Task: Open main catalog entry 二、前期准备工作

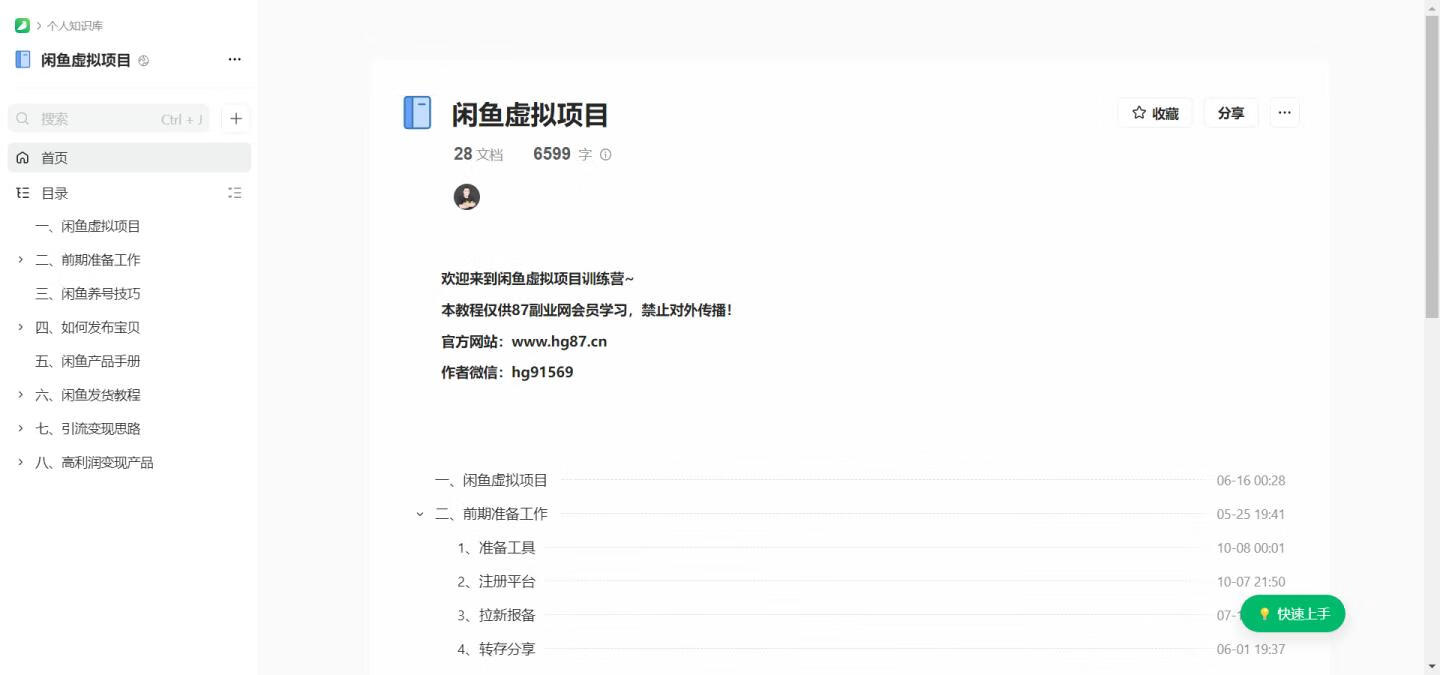Action: (x=491, y=514)
